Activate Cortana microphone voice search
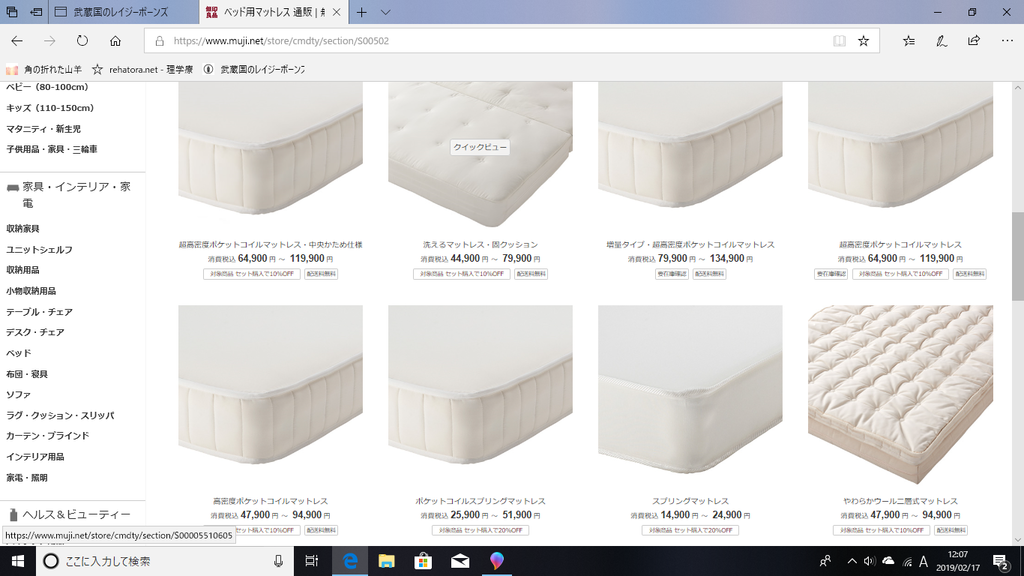Screen dimensions: 1024x576 pyautogui.click(x=278, y=561)
